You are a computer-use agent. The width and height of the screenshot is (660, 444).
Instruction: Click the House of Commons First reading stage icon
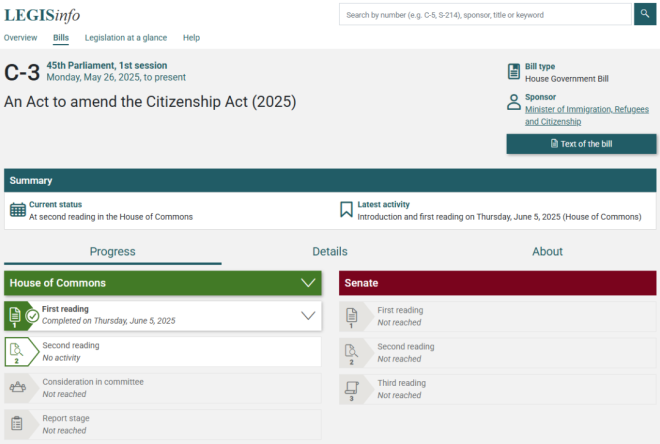16,316
